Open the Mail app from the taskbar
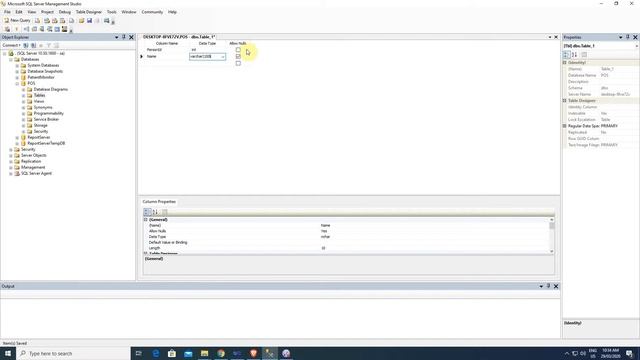This screenshot has width=640, height=360. (188, 353)
